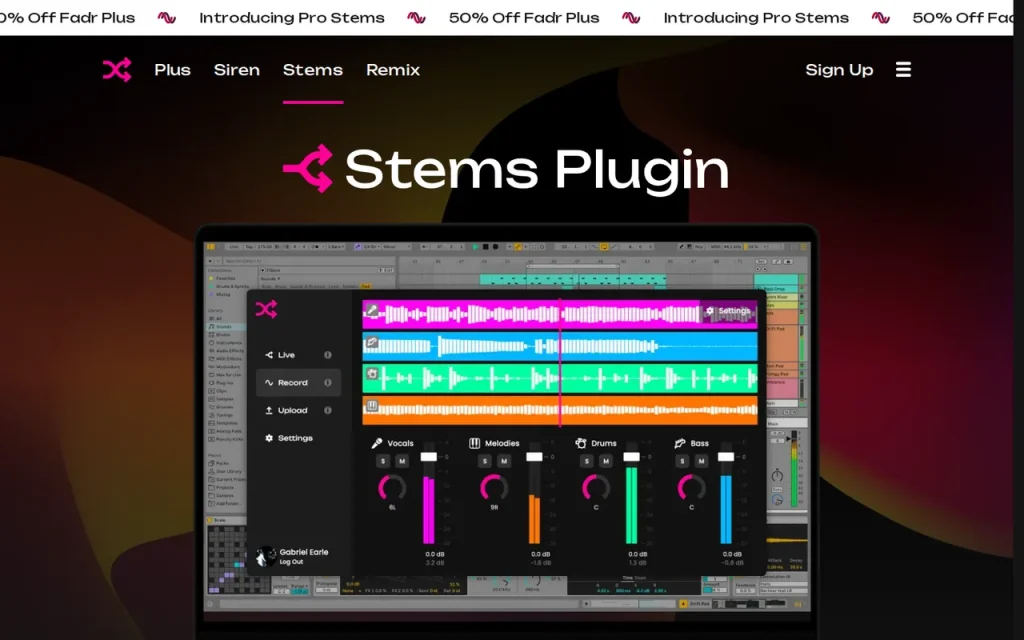Solo the Bass stem
Image resolution: width=1024 pixels, height=640 pixels.
coord(682,461)
